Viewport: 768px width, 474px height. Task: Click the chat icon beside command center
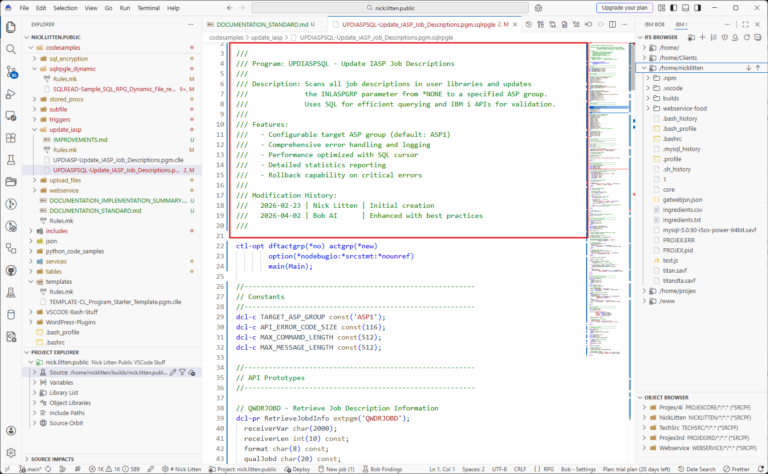click(539, 8)
